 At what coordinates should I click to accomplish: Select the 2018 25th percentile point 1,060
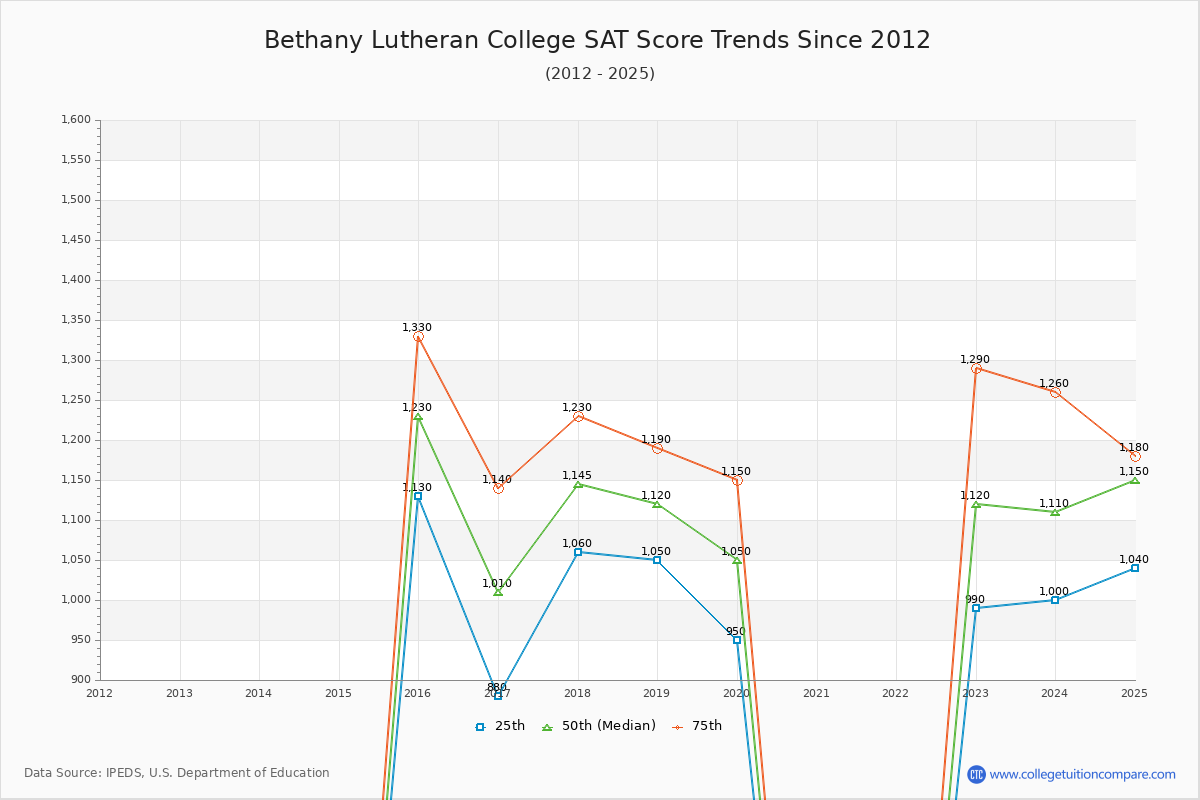[578, 552]
